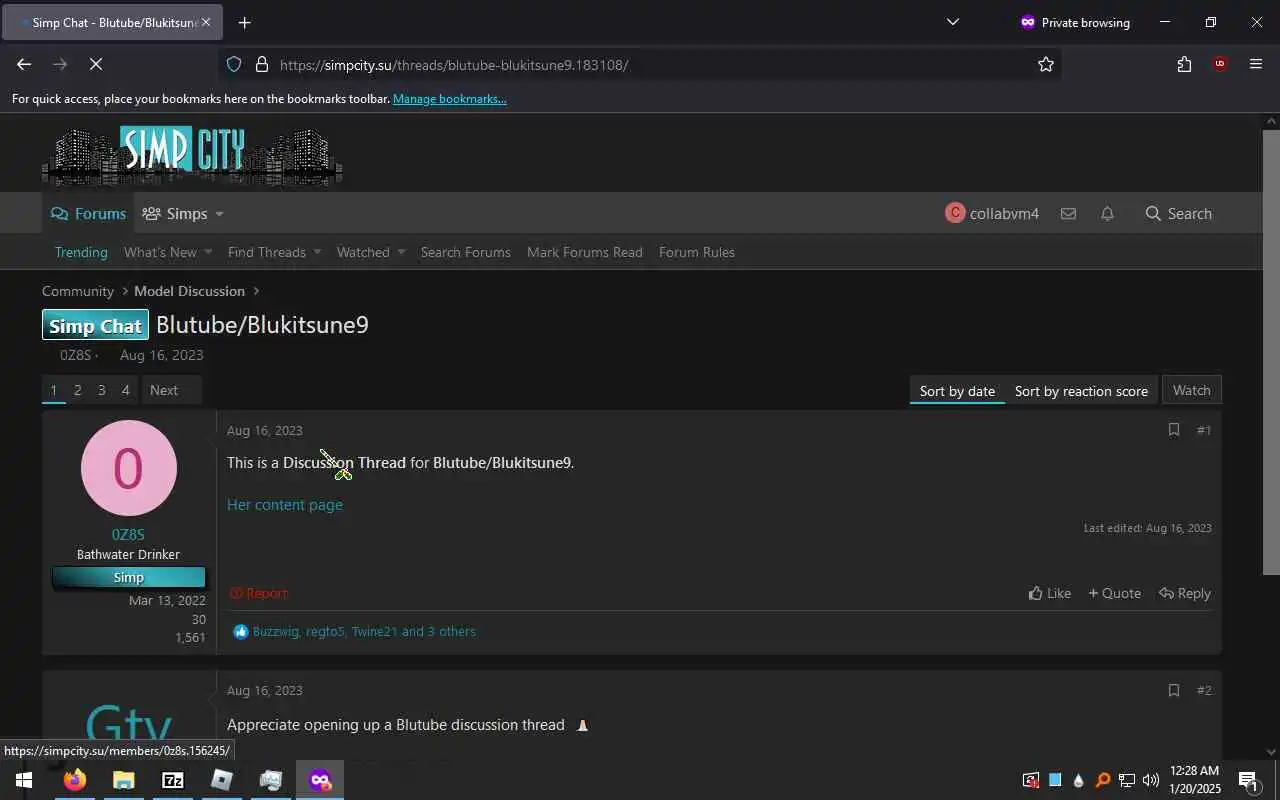Expand Watched dropdown arrow
Viewport: 1280px width, 800px height.
pyautogui.click(x=401, y=252)
